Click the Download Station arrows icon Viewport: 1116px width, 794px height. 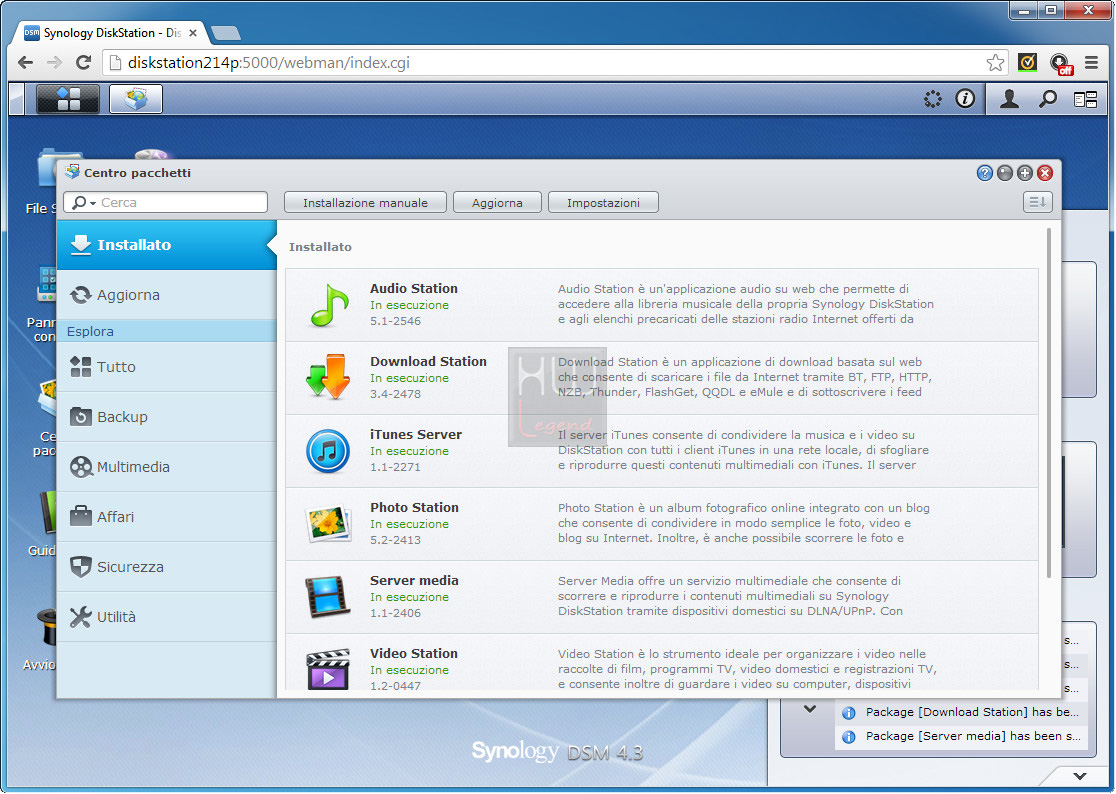point(328,376)
